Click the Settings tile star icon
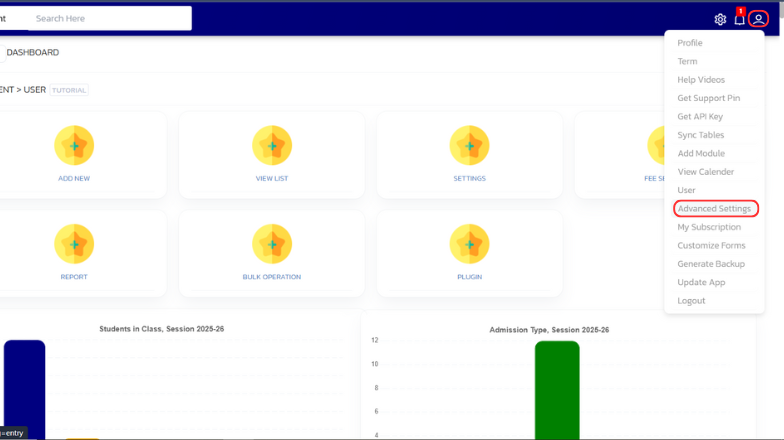 click(469, 146)
